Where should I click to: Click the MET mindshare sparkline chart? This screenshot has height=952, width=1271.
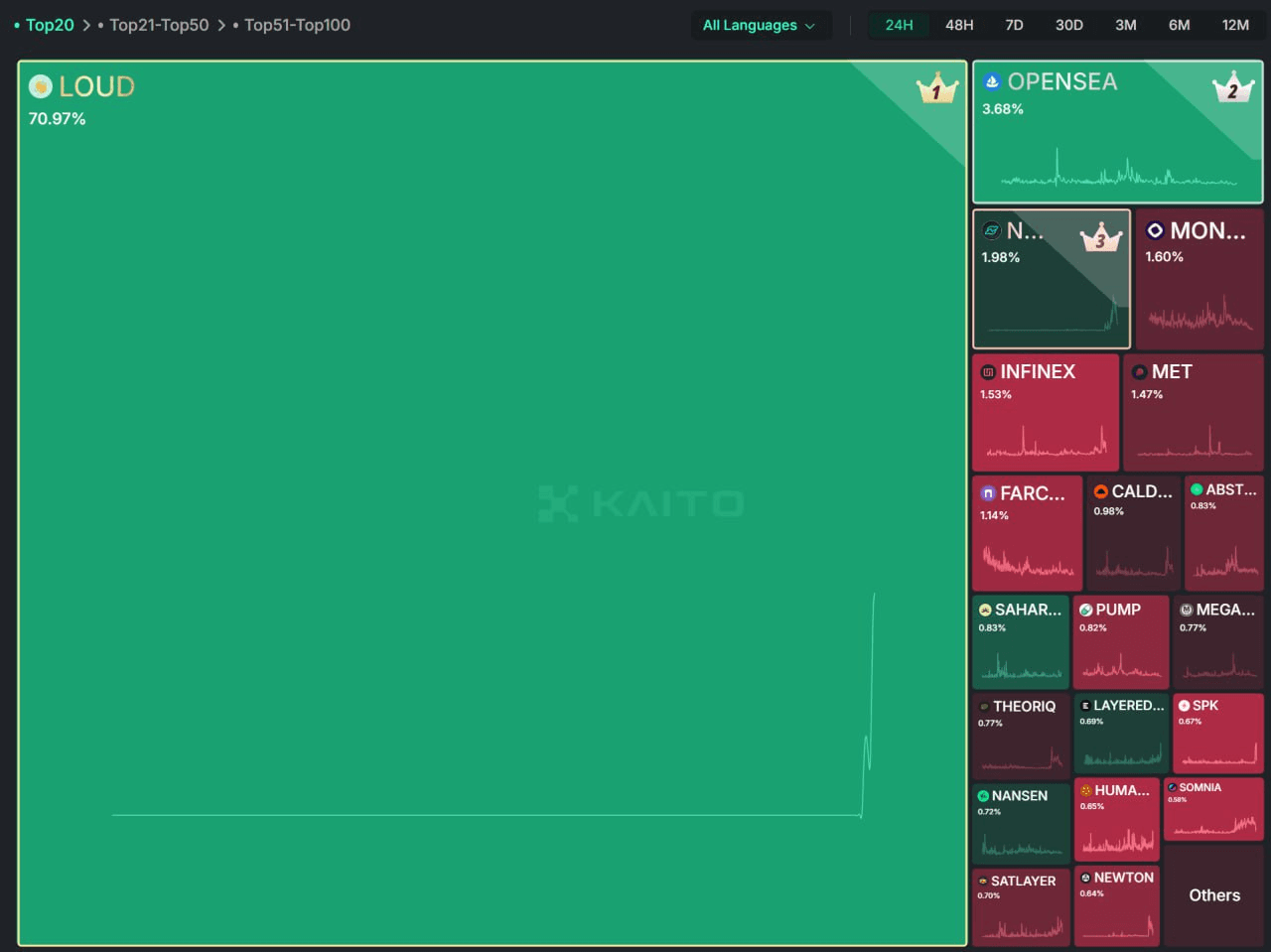click(x=1195, y=442)
